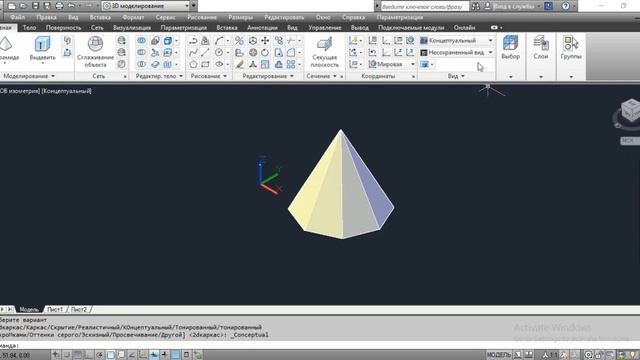Toggle Polar tracking in the status bar
Image resolution: width=640 pixels, height=360 pixels.
[99, 355]
